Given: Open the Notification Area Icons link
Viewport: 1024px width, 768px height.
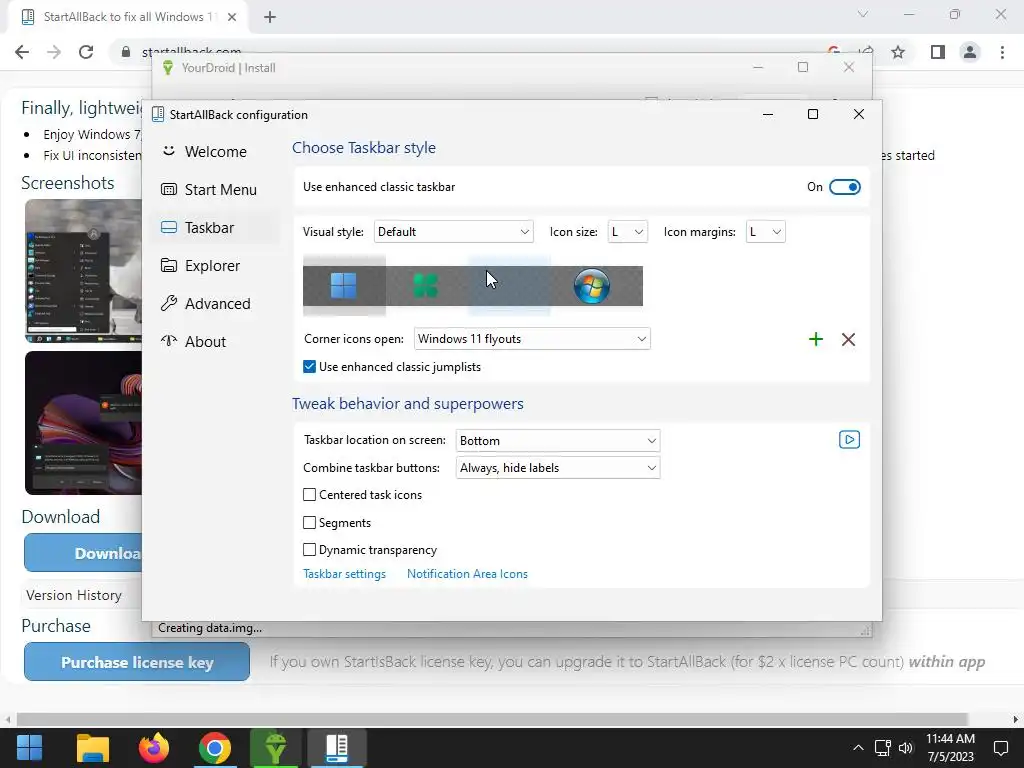Looking at the screenshot, I should click(x=467, y=574).
